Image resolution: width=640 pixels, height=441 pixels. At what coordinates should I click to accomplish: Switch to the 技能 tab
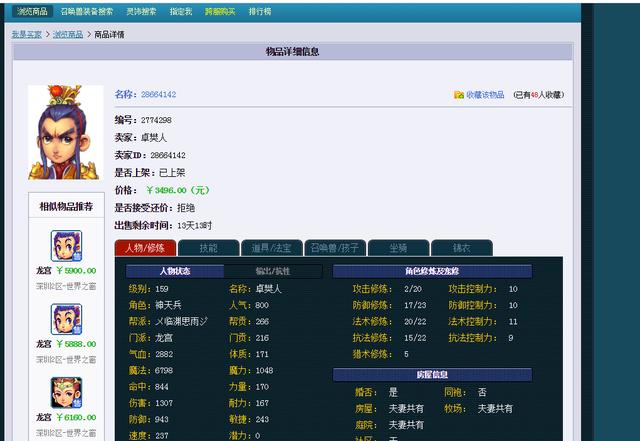[209, 248]
